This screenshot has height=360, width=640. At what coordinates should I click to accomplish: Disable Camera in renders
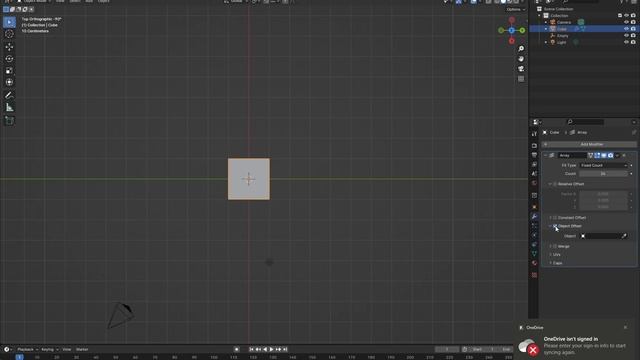[633, 22]
